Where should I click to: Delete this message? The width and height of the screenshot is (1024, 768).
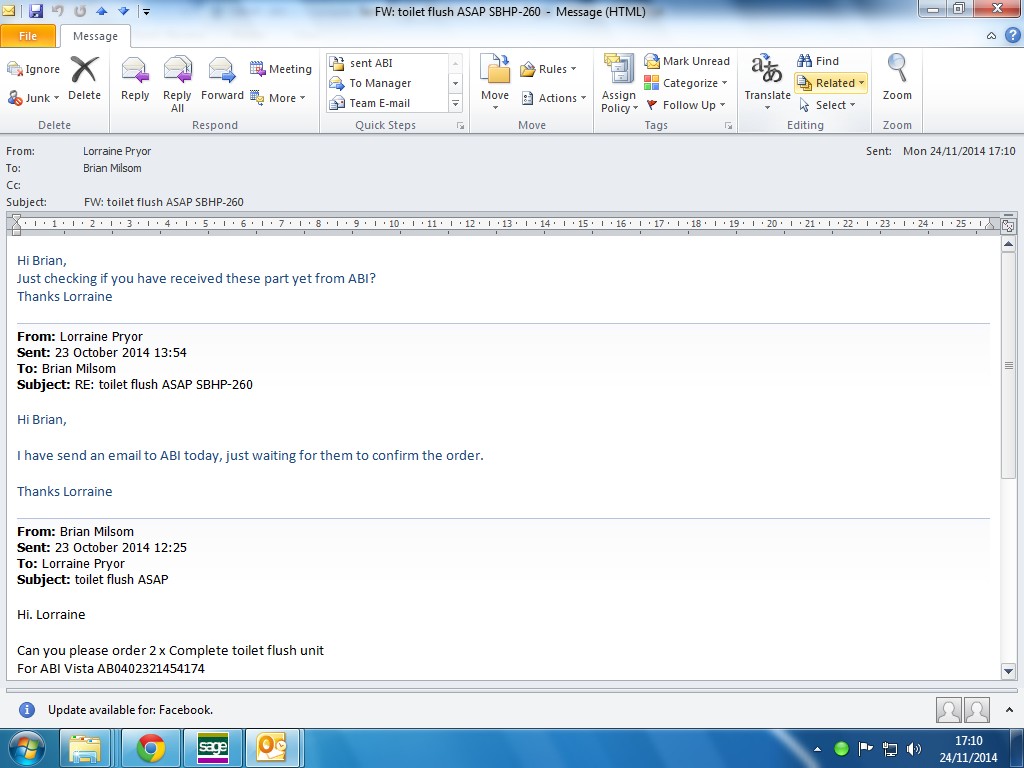tap(85, 78)
